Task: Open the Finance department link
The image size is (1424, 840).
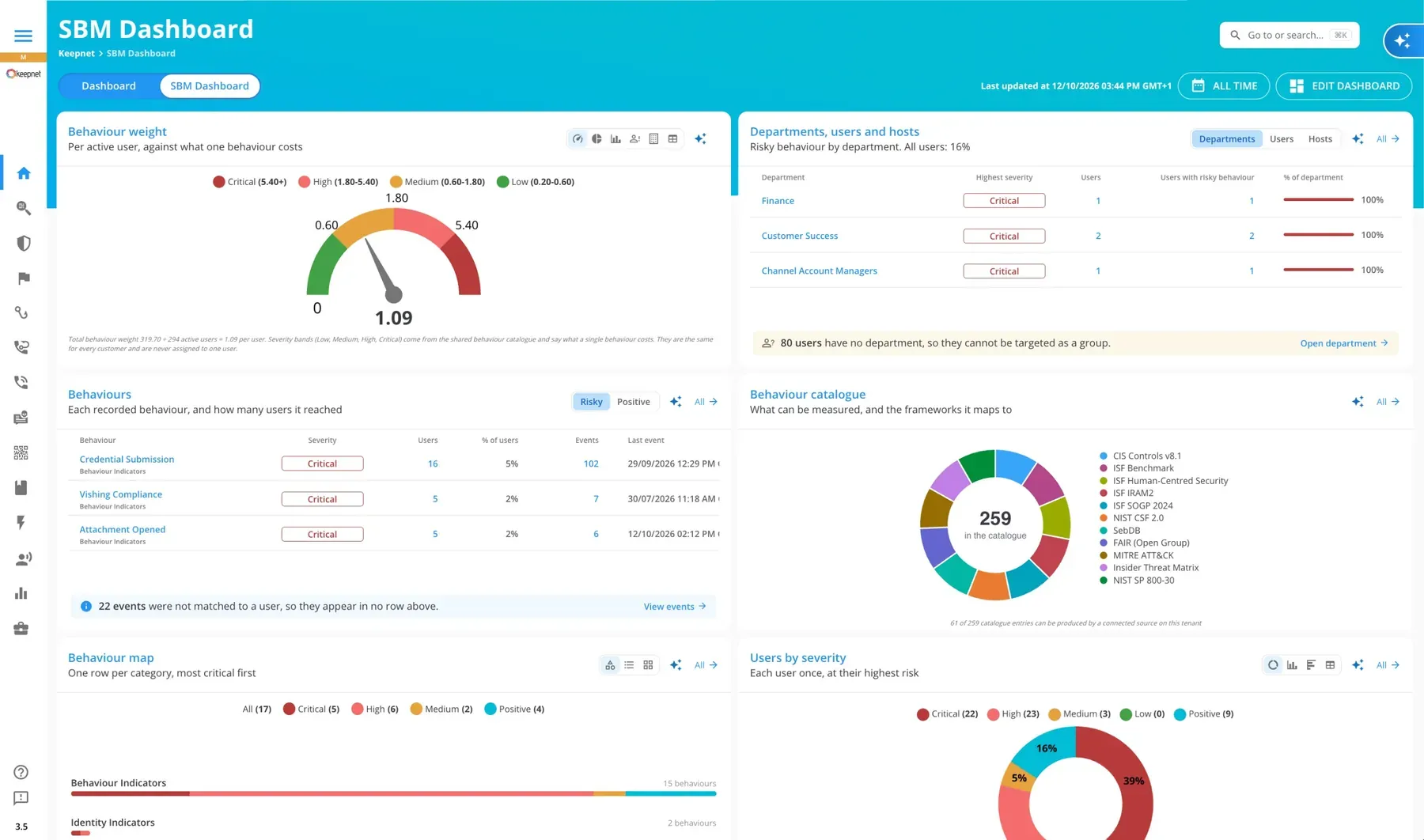Action: [x=778, y=201]
